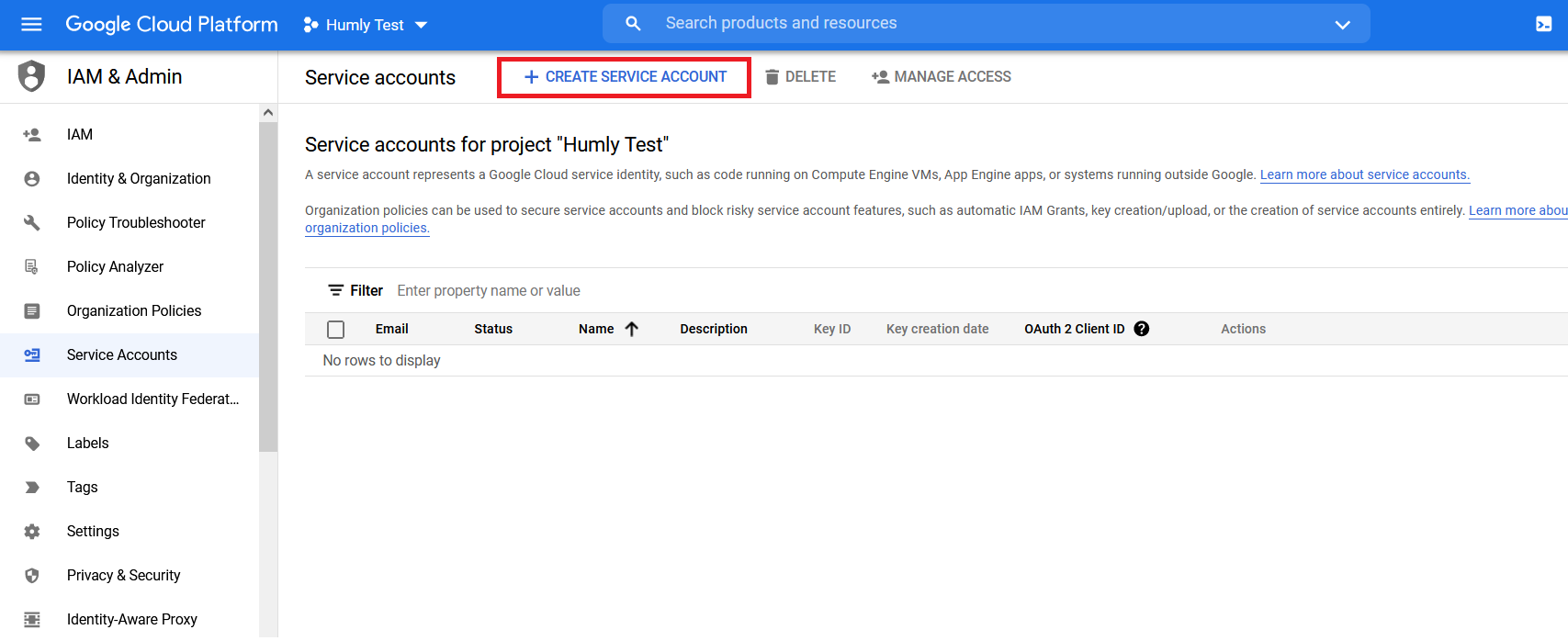Click the No rows to display message
The image size is (1568, 641).
pos(381,361)
